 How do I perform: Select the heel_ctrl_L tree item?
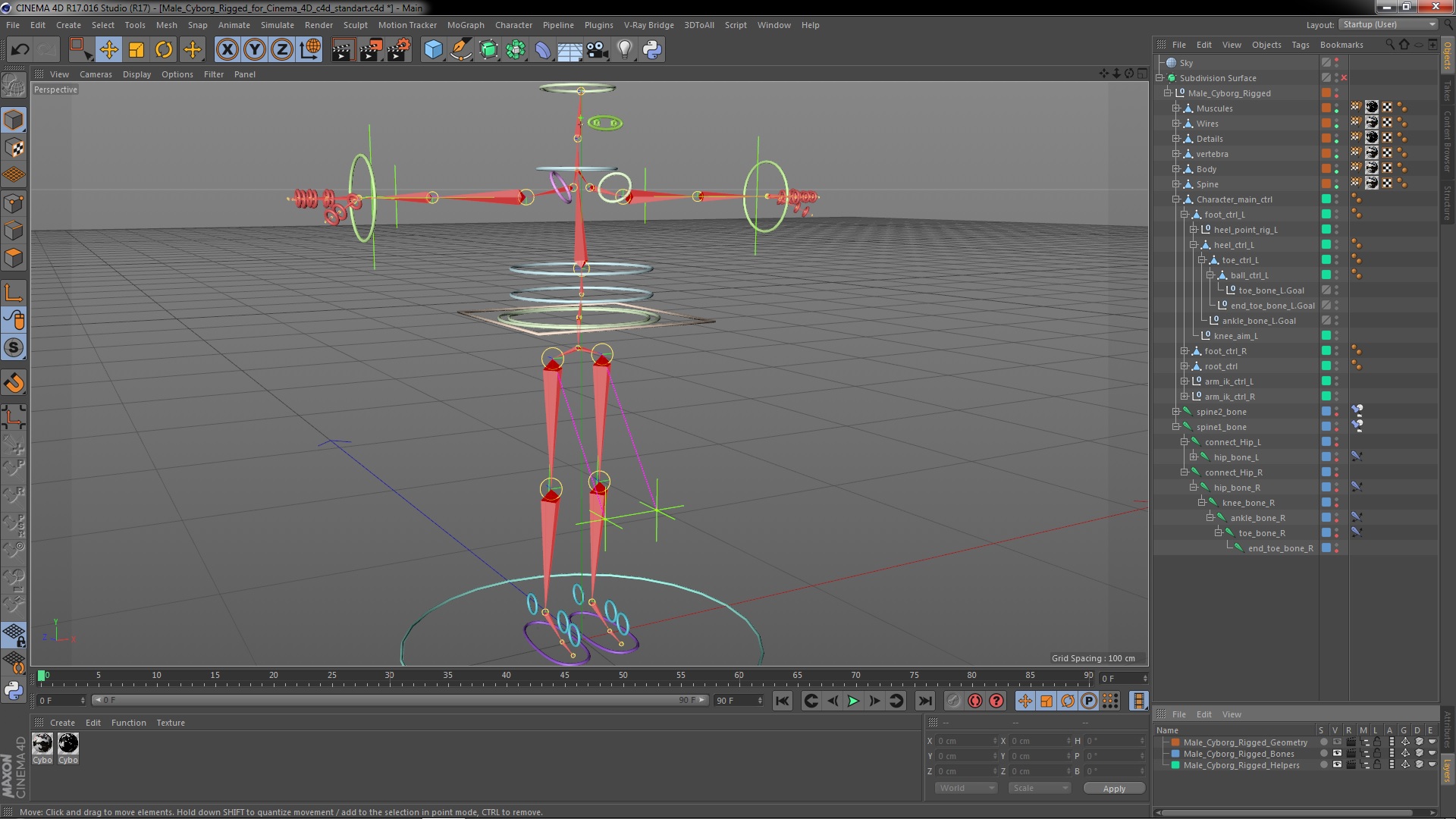click(x=1234, y=245)
